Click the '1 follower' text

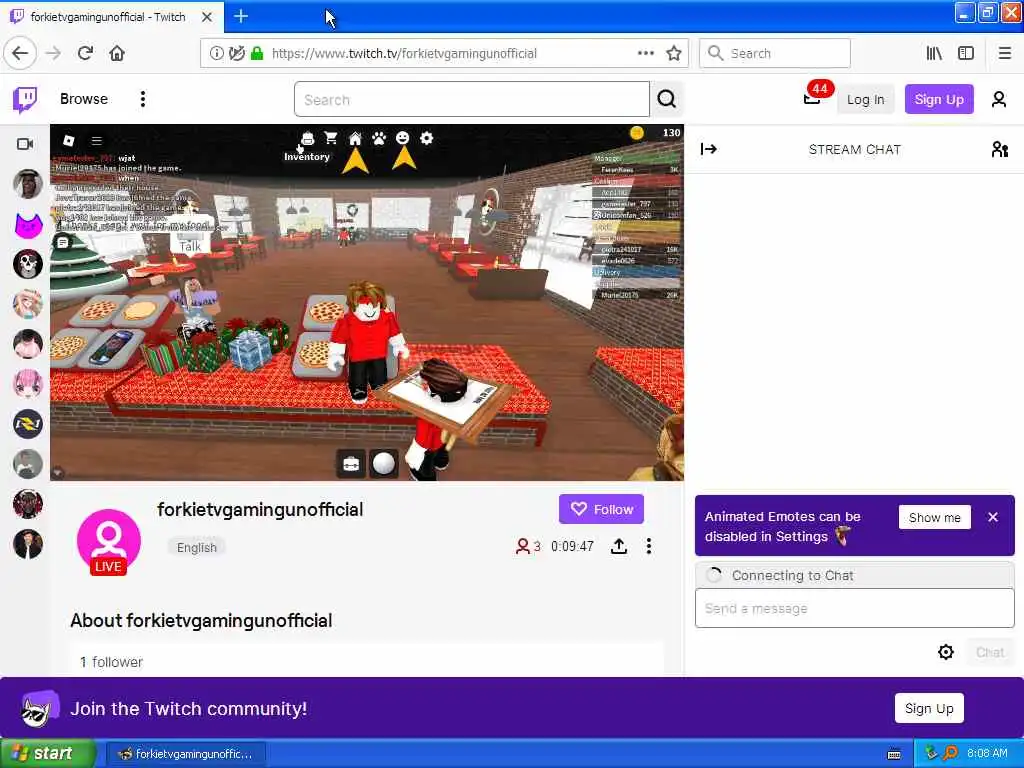pos(111,662)
